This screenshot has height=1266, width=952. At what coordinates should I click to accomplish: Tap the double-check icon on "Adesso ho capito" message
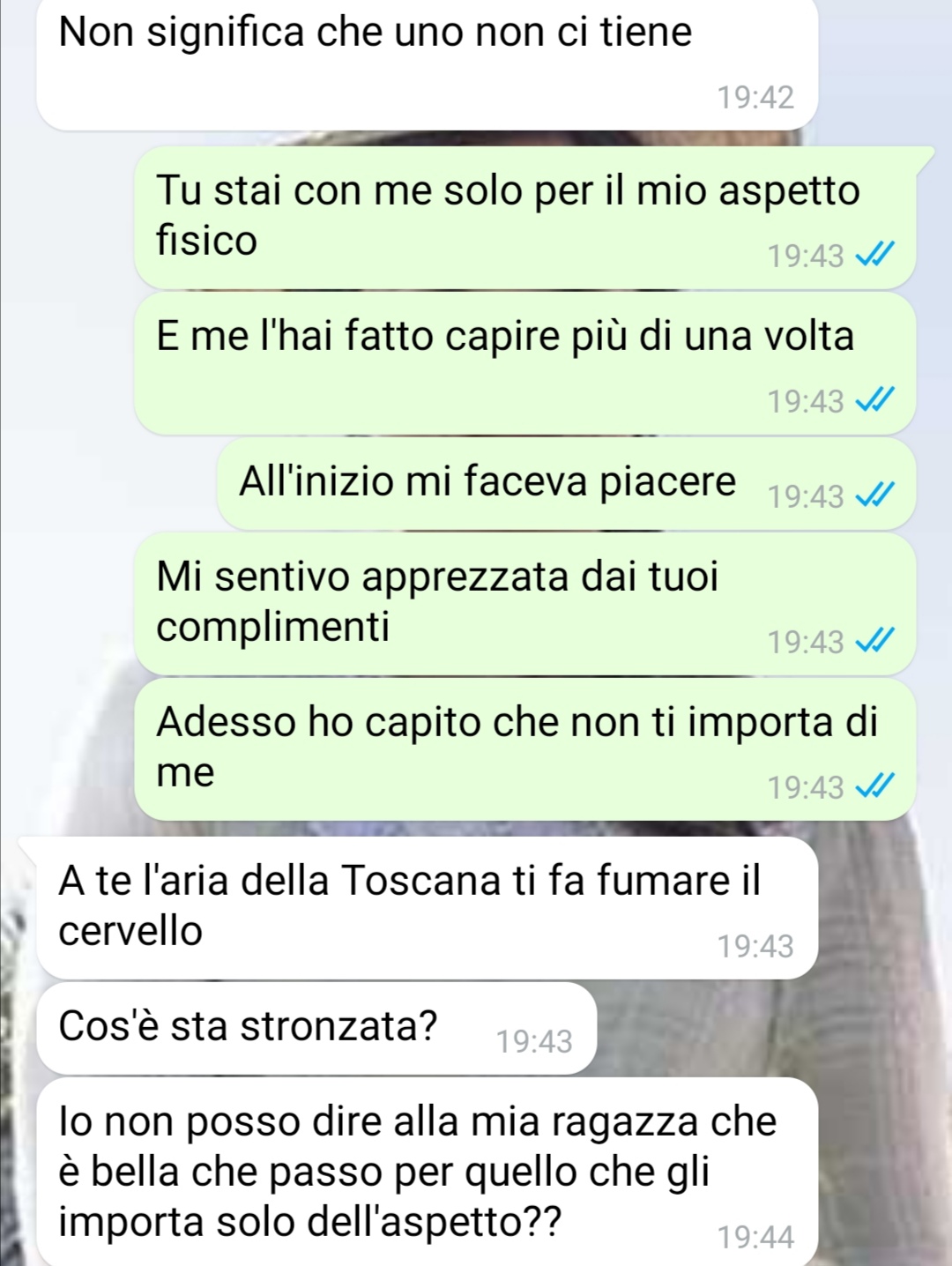click(x=874, y=786)
